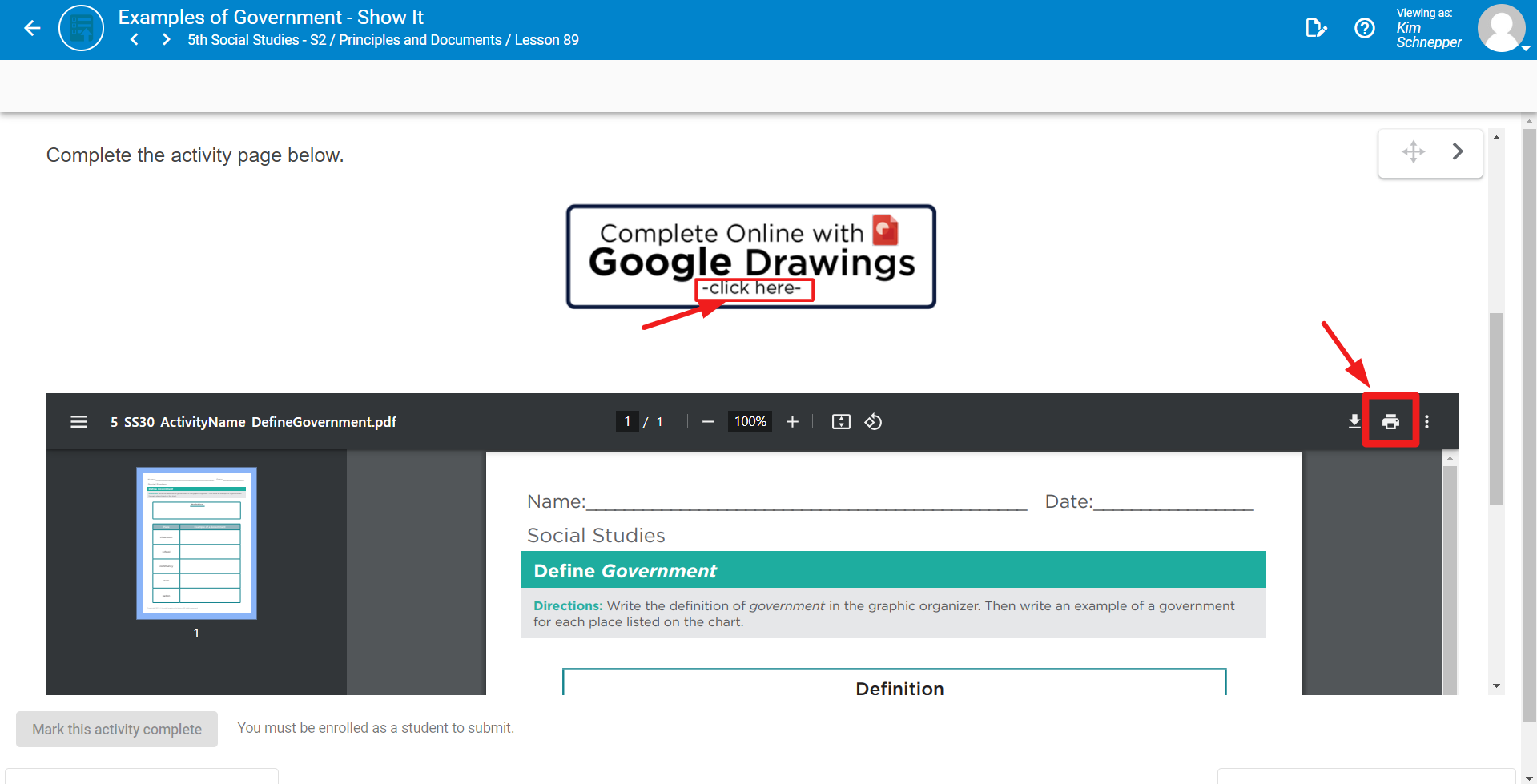Expand the floating panel right chevron
Screen dimensions: 1537x784
pyautogui.click(x=1458, y=151)
